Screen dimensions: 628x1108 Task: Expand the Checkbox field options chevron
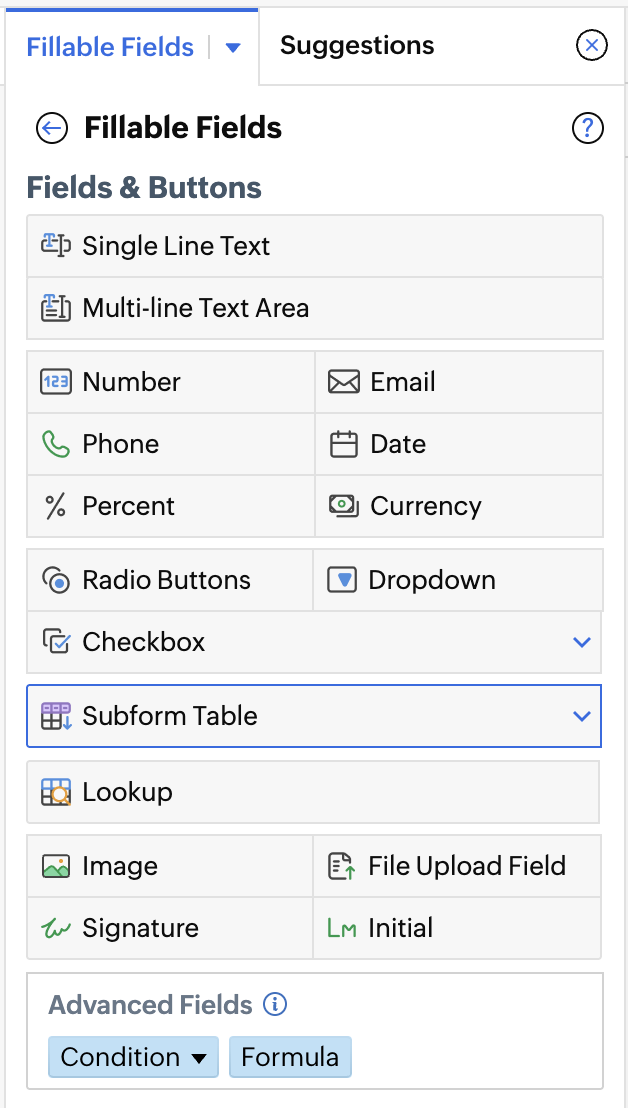582,642
